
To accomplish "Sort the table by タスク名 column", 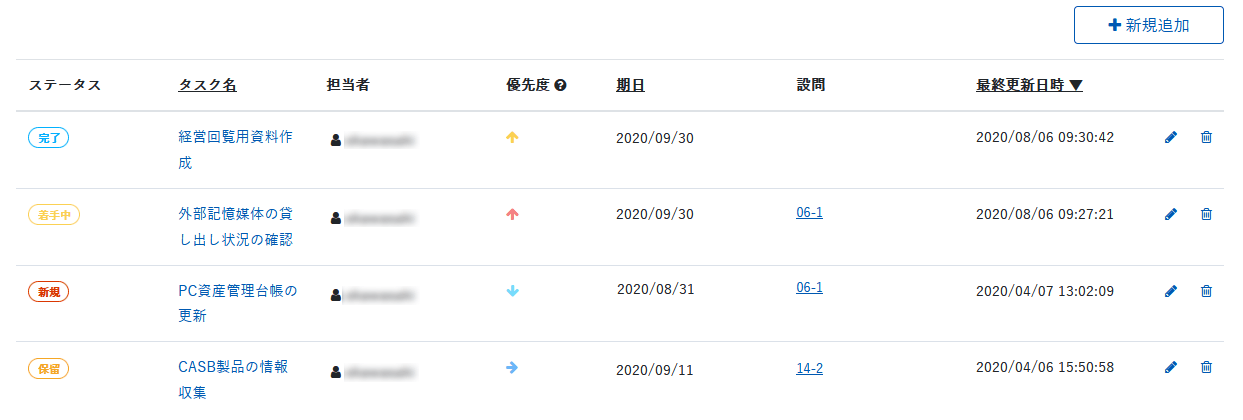I will pyautogui.click(x=207, y=85).
